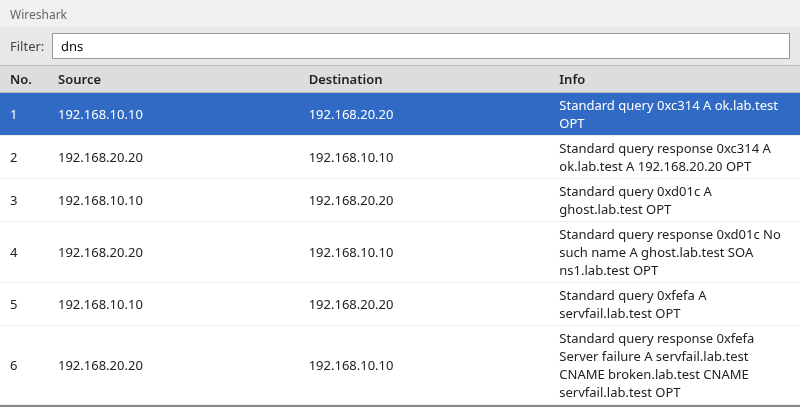Viewport: 800px width, 407px height.
Task: Click source 192.168.10.10 in packet 1 row
Action: pos(101,114)
